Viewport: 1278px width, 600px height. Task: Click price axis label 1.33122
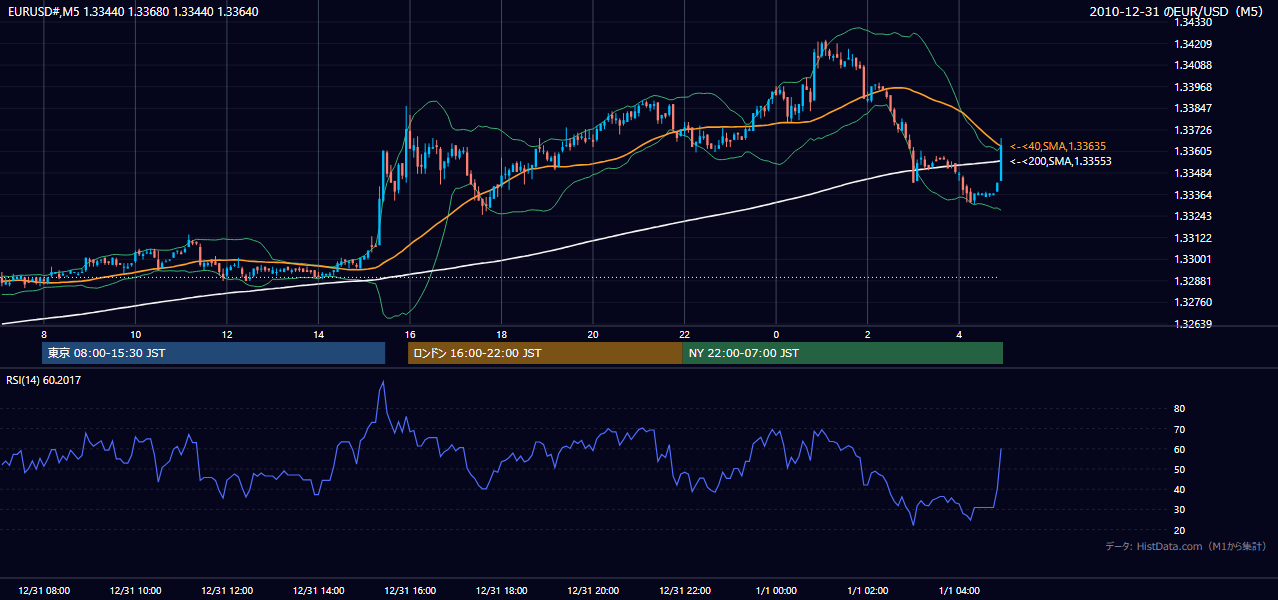[1191, 238]
